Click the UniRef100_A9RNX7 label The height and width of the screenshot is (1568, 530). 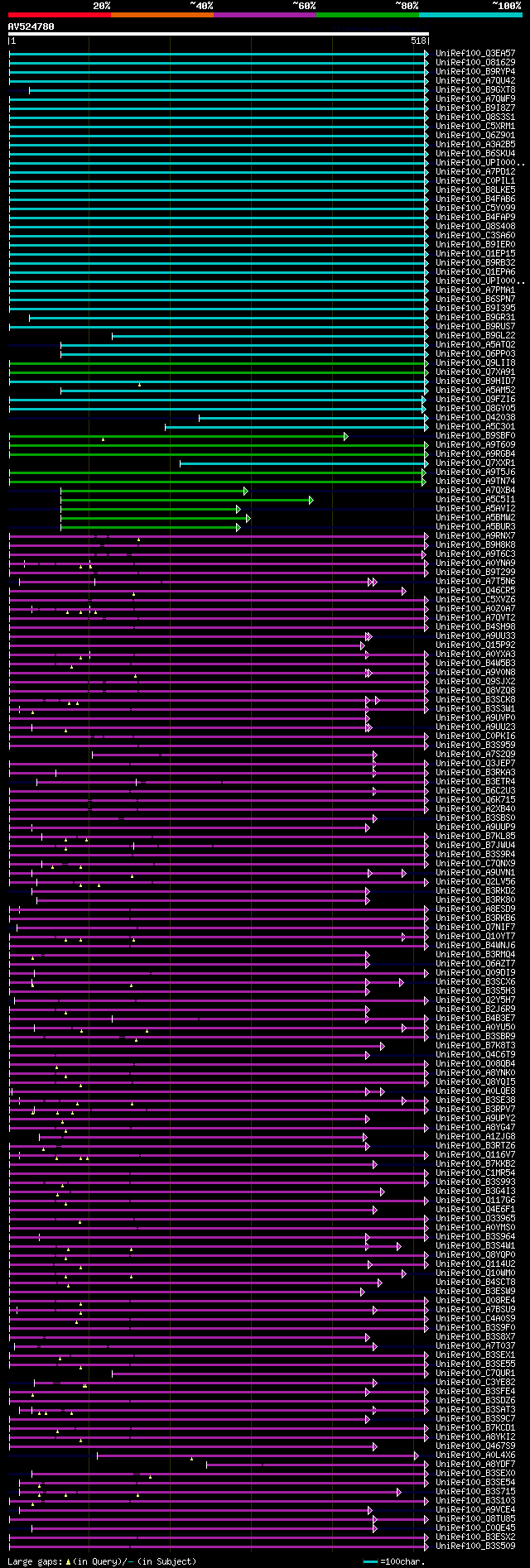pos(475,536)
